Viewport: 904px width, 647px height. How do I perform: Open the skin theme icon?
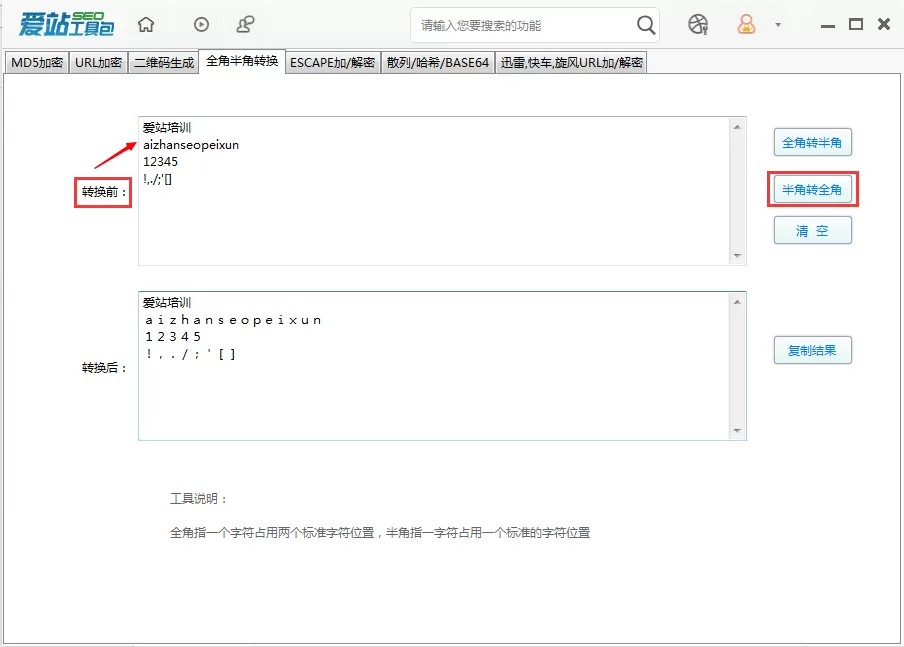[x=698, y=24]
